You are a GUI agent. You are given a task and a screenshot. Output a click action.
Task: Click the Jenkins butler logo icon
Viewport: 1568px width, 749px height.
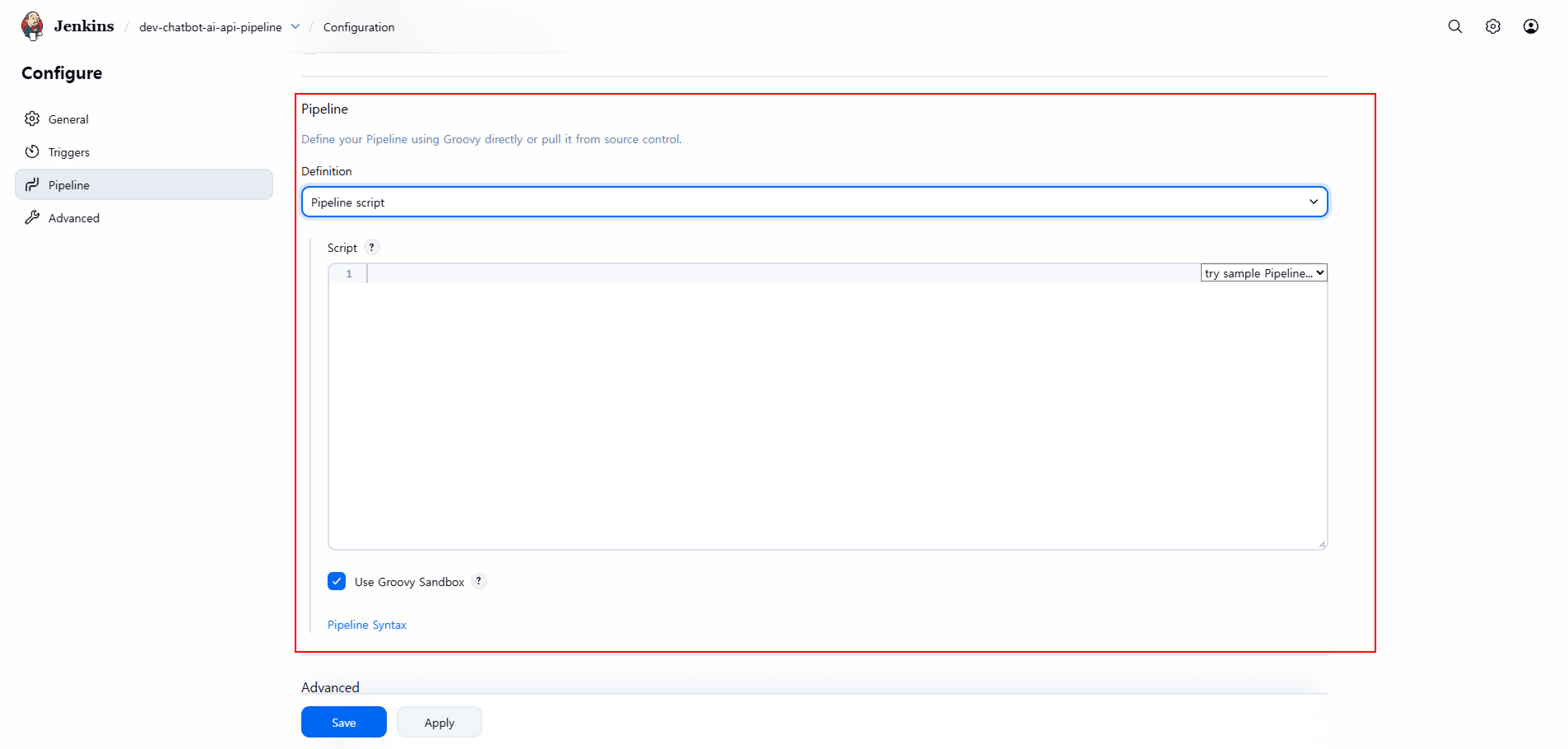tap(32, 26)
